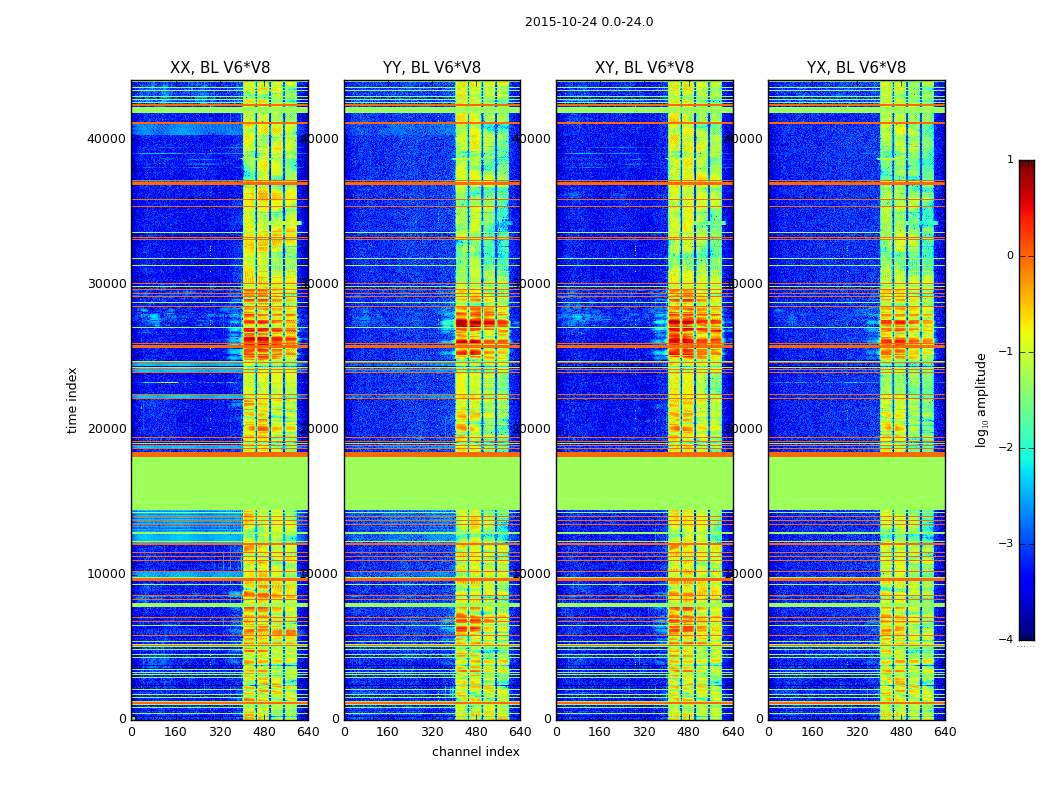Click the 'channel index' x-axis label
1050x800 pixels.
pyautogui.click(x=475, y=752)
